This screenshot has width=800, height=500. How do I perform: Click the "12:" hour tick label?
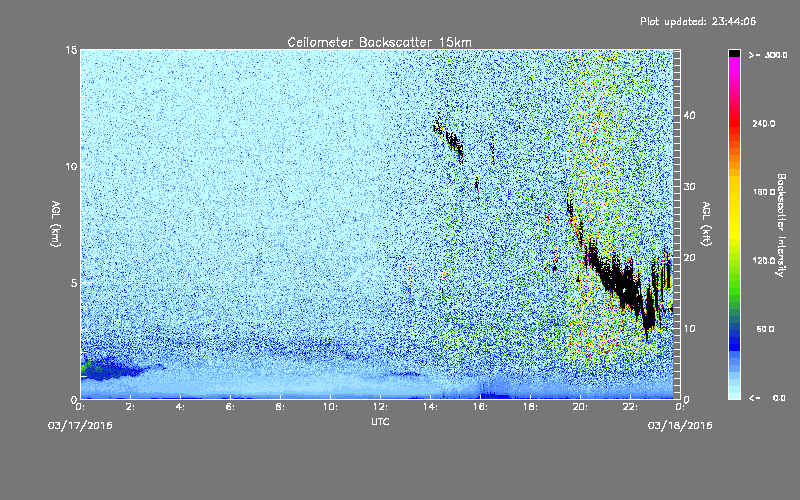380,407
